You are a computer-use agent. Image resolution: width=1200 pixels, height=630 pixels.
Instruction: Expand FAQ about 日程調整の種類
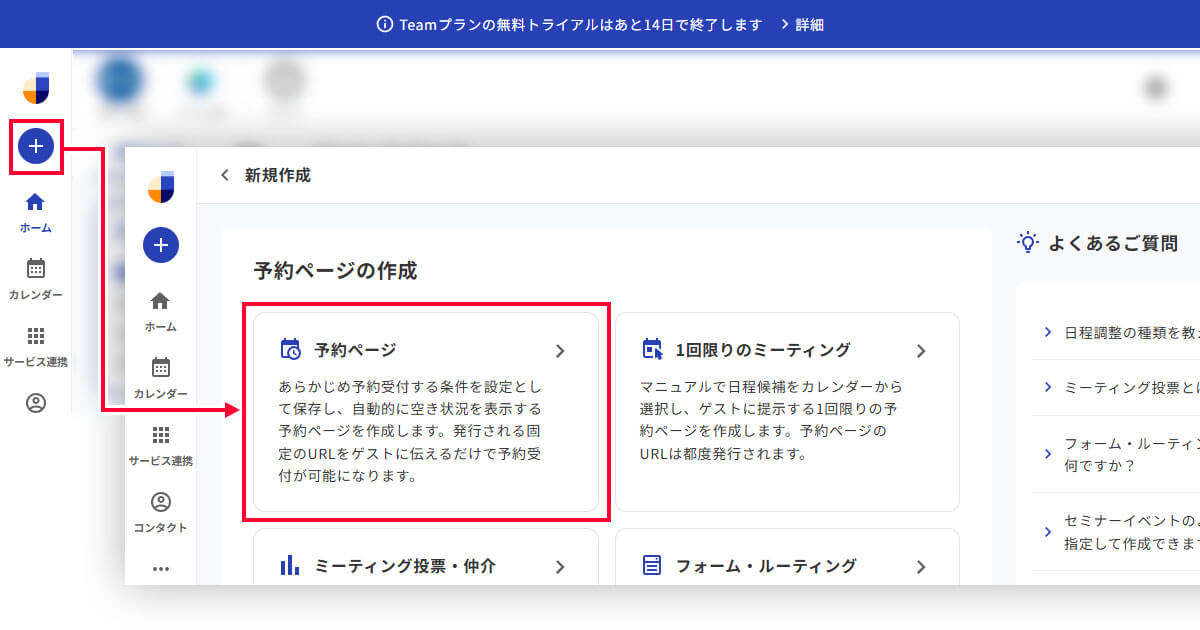pos(1120,332)
